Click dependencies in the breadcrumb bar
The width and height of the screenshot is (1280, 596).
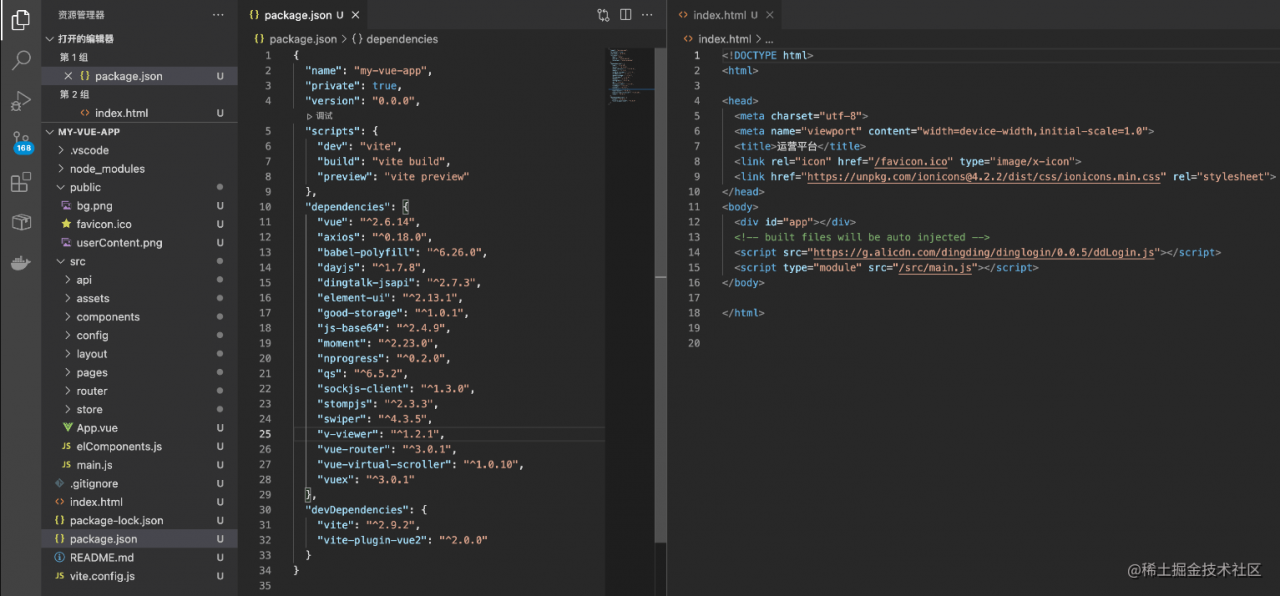coord(402,39)
